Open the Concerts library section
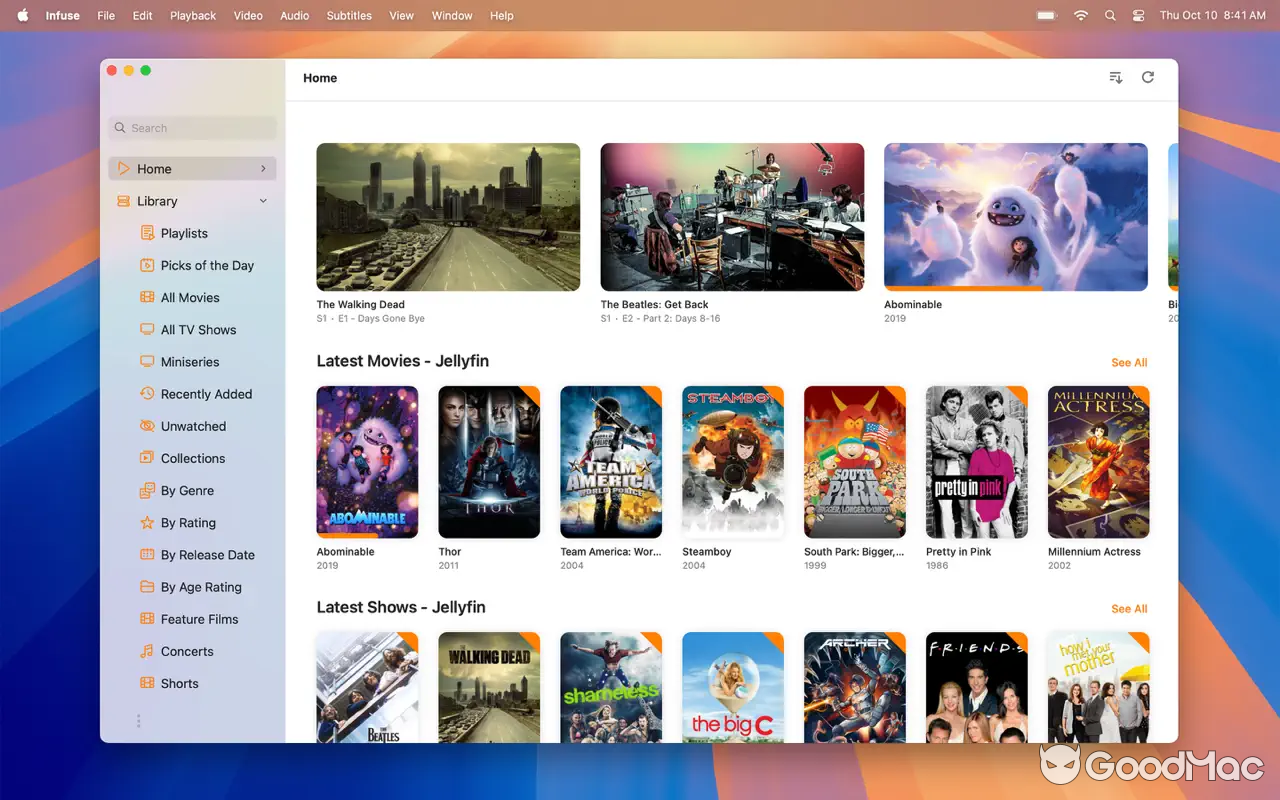The width and height of the screenshot is (1280, 800). pyautogui.click(x=188, y=651)
